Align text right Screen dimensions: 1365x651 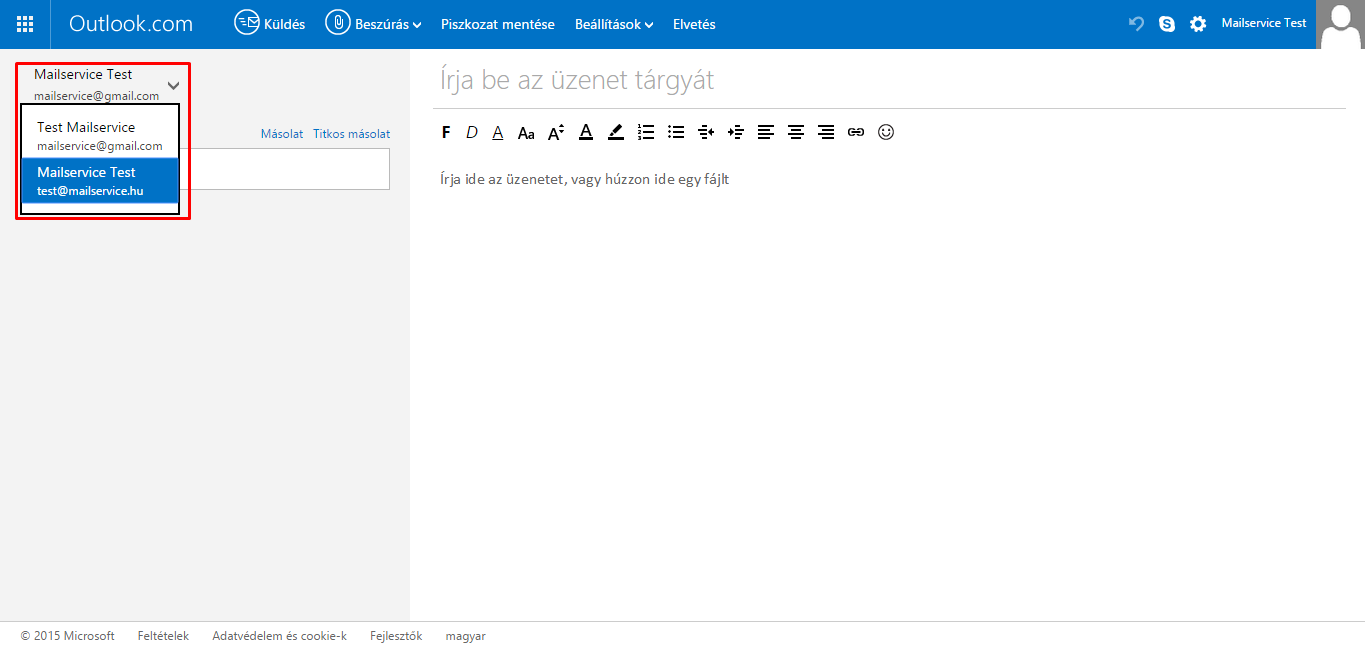(826, 132)
